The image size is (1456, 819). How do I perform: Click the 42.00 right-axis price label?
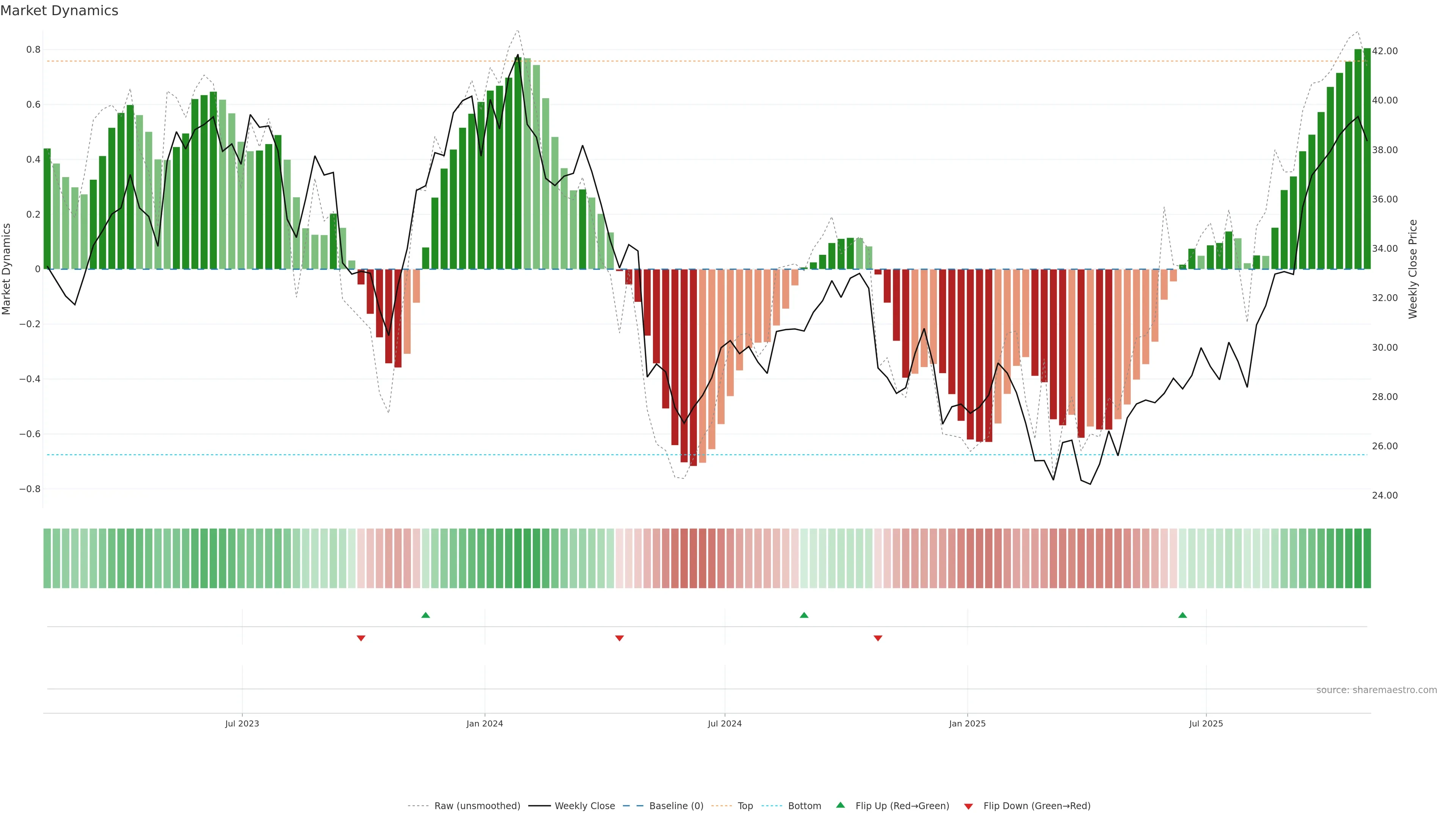(1384, 51)
